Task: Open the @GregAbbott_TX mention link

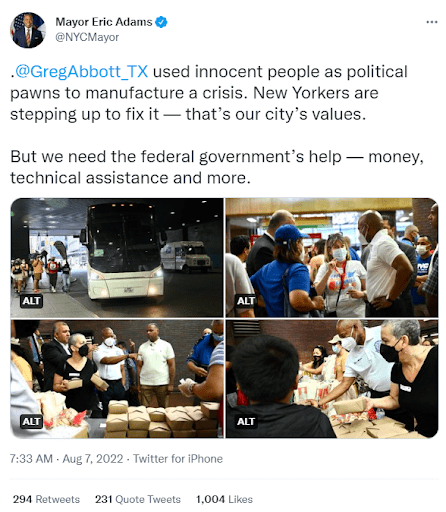Action: 81,71
